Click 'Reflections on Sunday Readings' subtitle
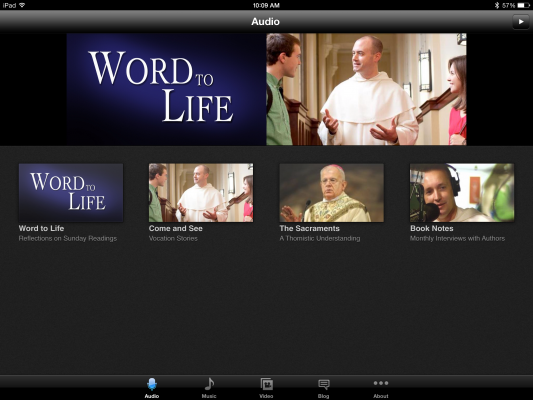Image resolution: width=533 pixels, height=400 pixels. [x=68, y=238]
